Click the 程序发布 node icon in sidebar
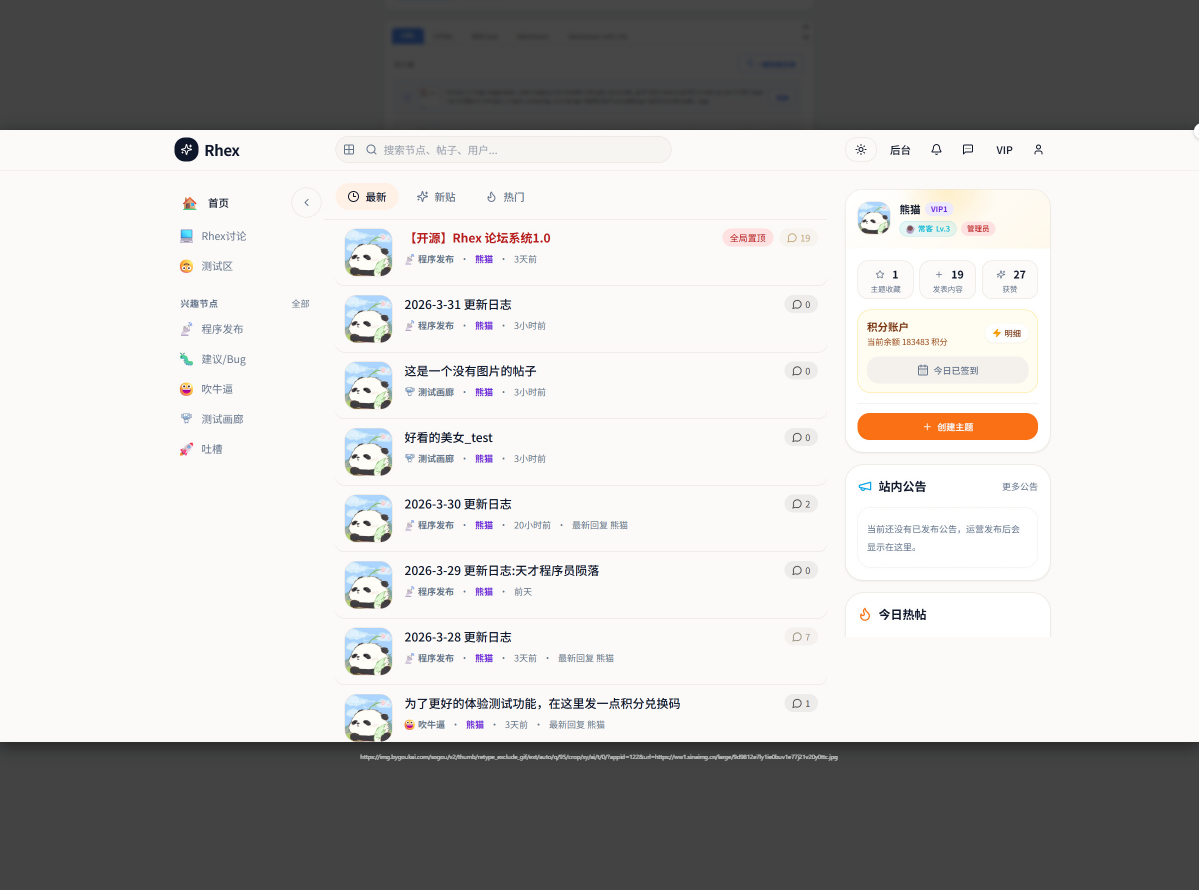The width and height of the screenshot is (1199, 890). (x=187, y=329)
